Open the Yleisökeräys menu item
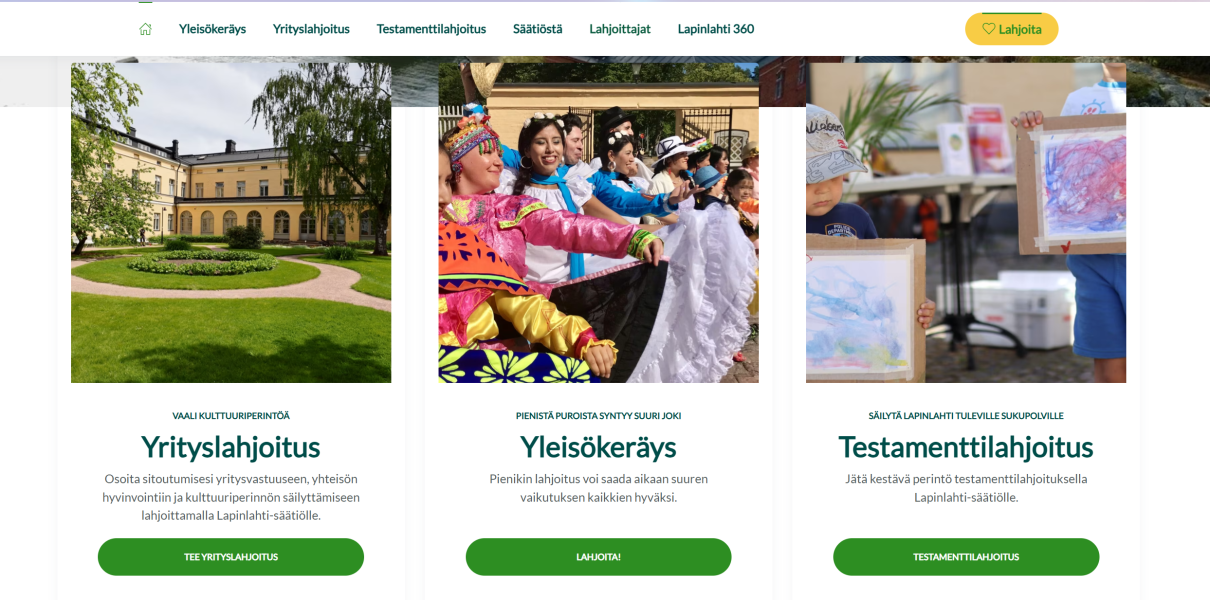The width and height of the screenshot is (1210, 600). tap(212, 29)
